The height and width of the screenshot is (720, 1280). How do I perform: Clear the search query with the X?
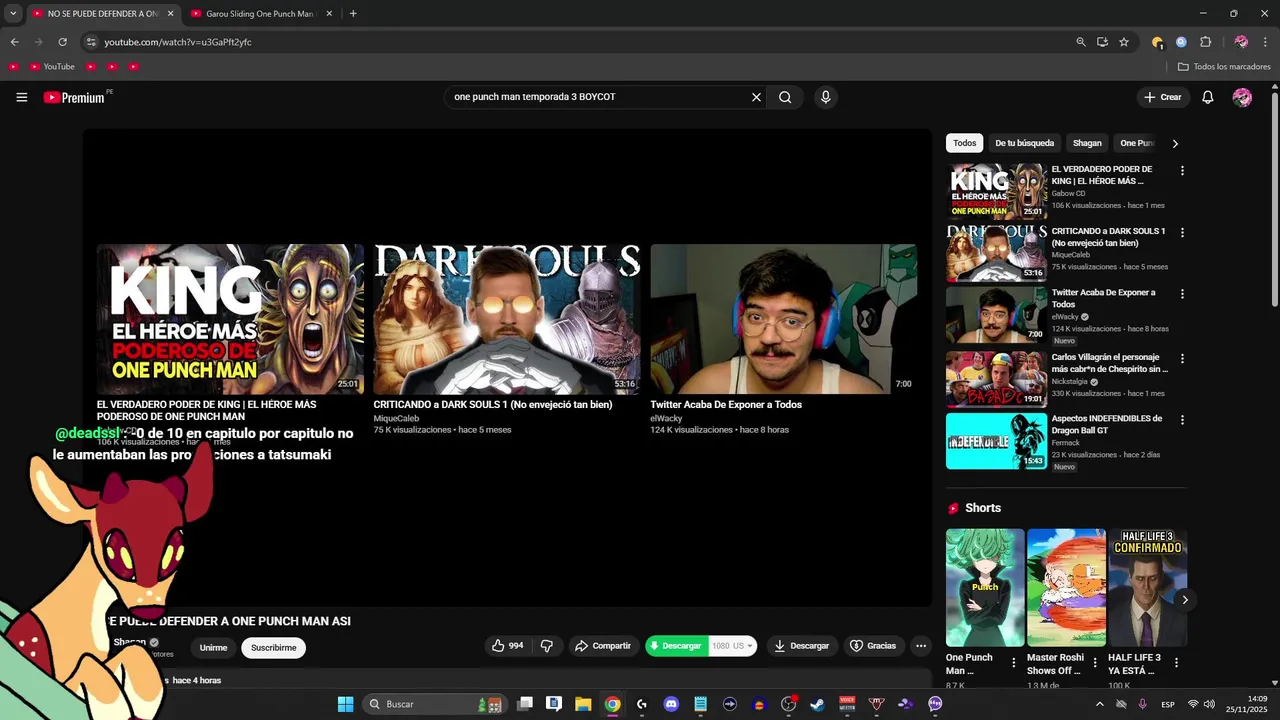(756, 97)
